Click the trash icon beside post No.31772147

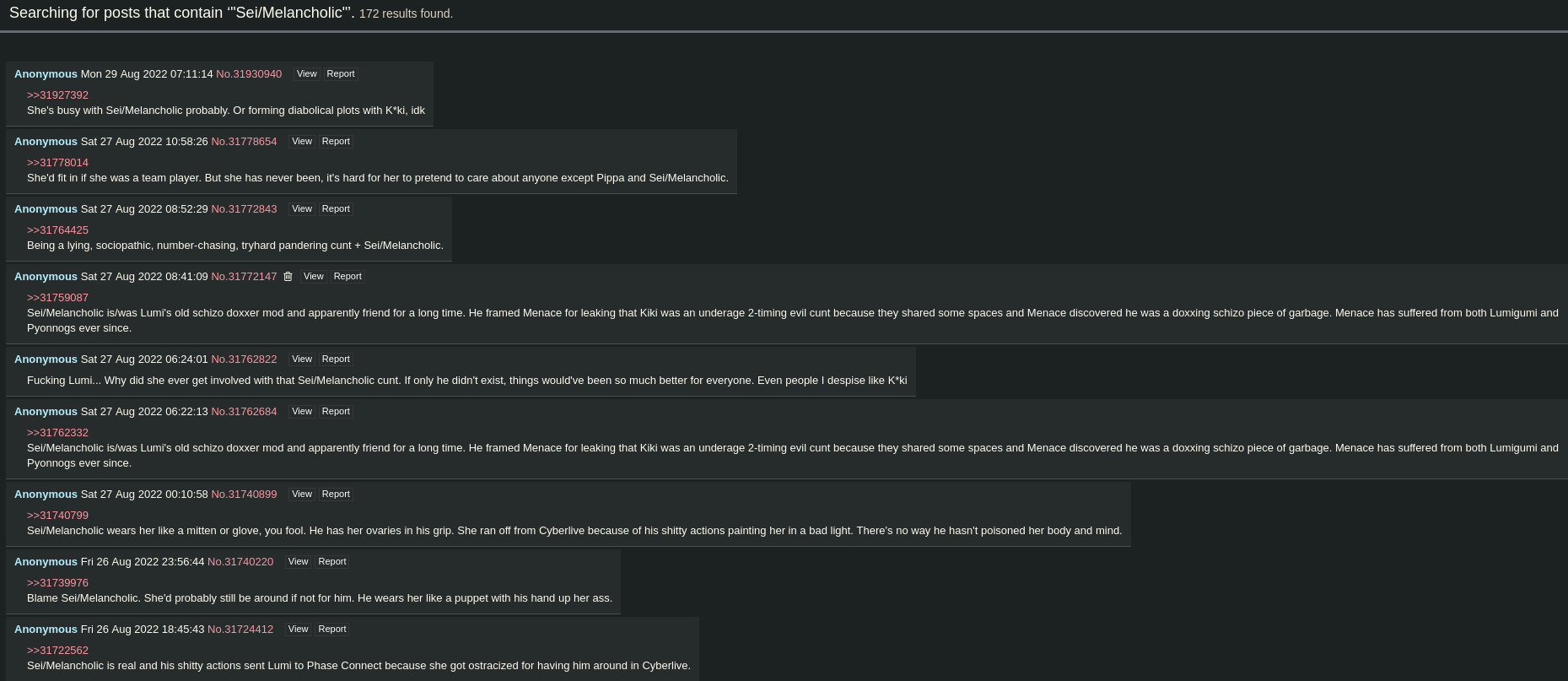pos(288,277)
